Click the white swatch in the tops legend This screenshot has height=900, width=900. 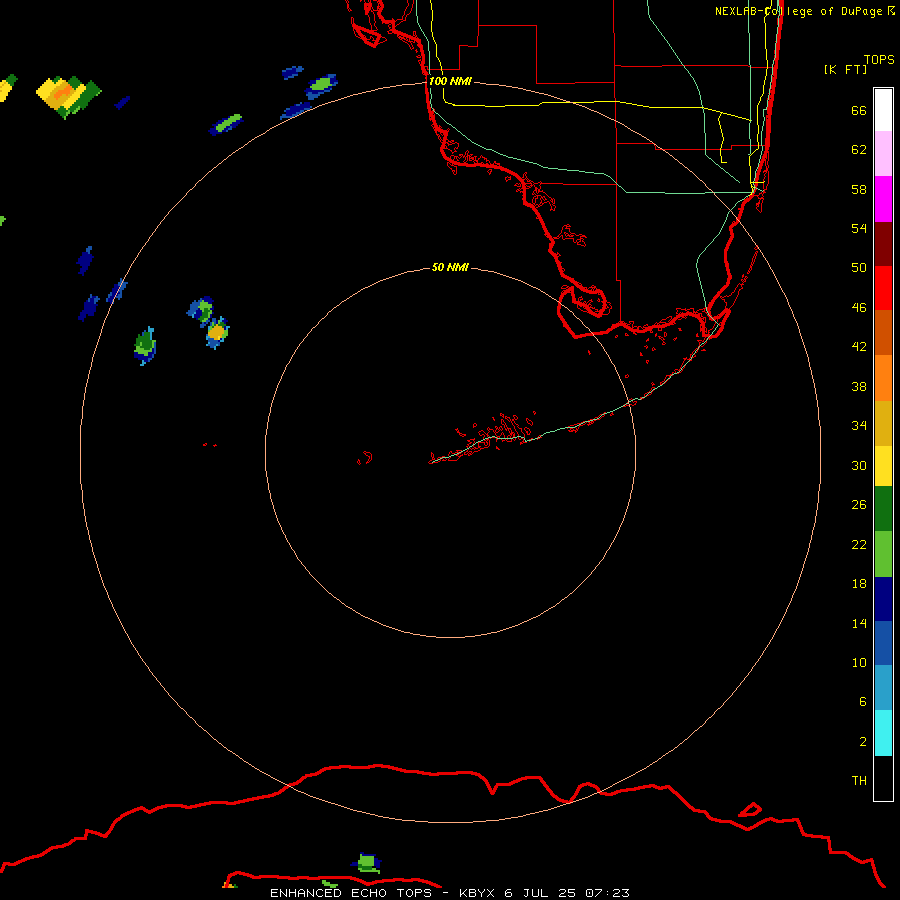point(883,110)
